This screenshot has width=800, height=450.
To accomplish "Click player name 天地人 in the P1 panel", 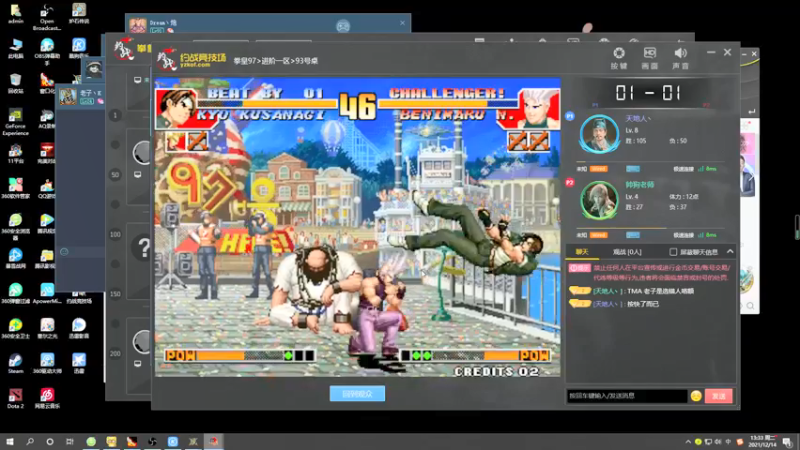I will 638,119.
